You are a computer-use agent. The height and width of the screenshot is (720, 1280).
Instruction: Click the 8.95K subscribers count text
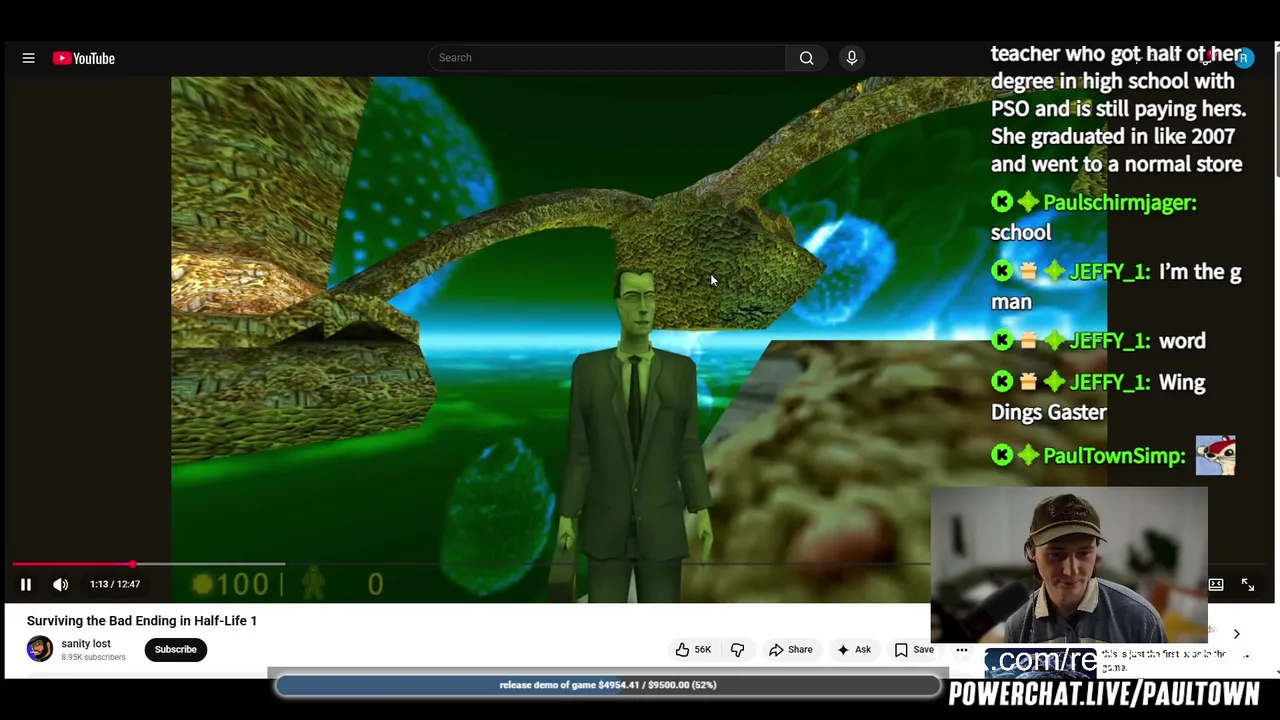tap(93, 658)
